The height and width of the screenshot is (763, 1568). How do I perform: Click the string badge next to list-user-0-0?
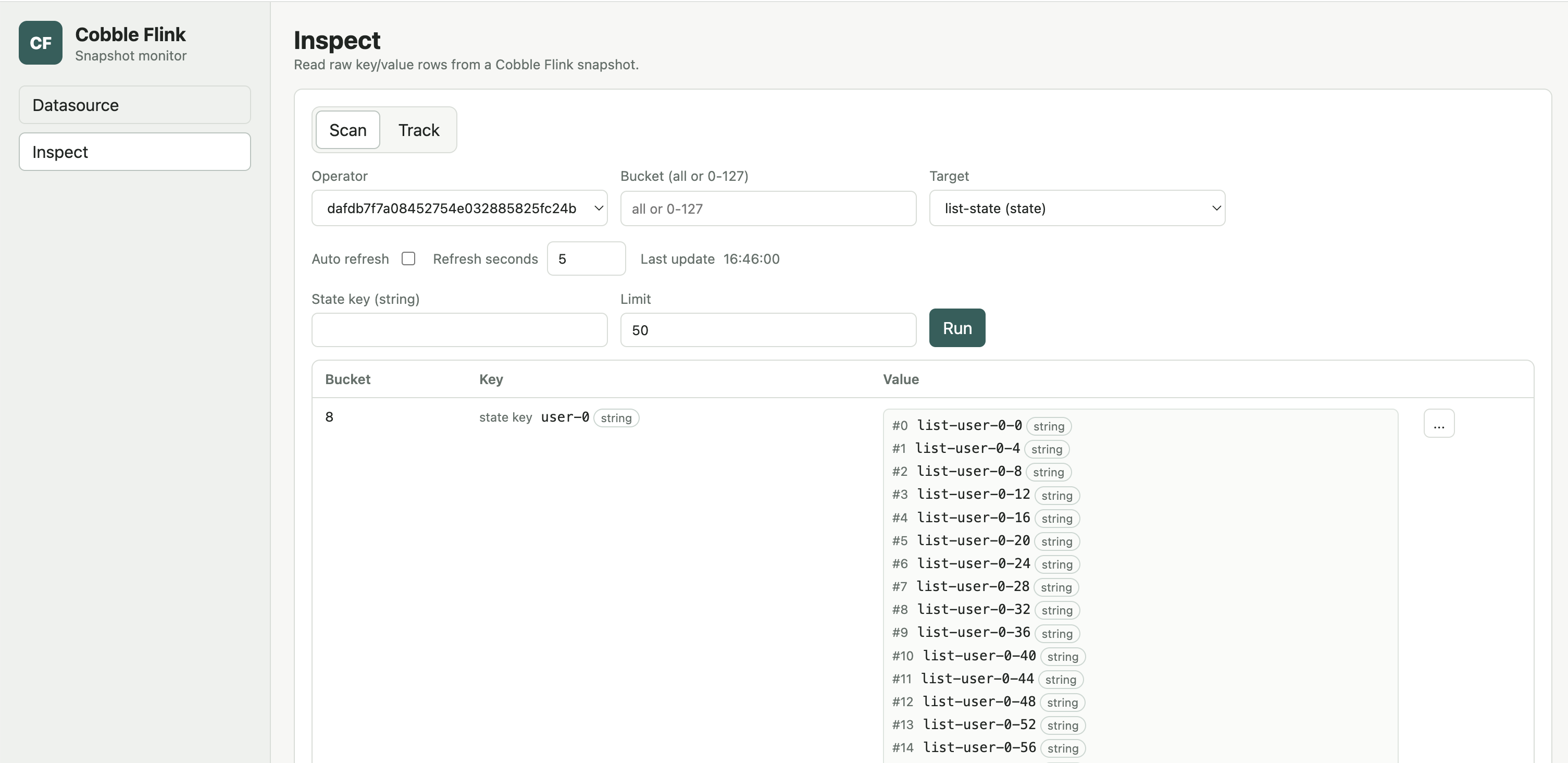[x=1049, y=426]
